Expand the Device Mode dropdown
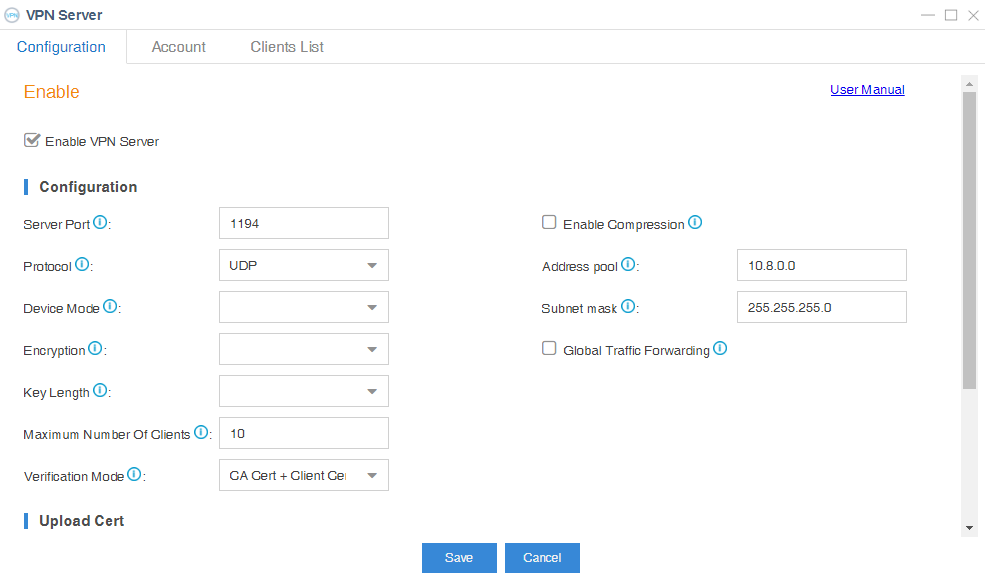This screenshot has width=985, height=575. (x=303, y=308)
